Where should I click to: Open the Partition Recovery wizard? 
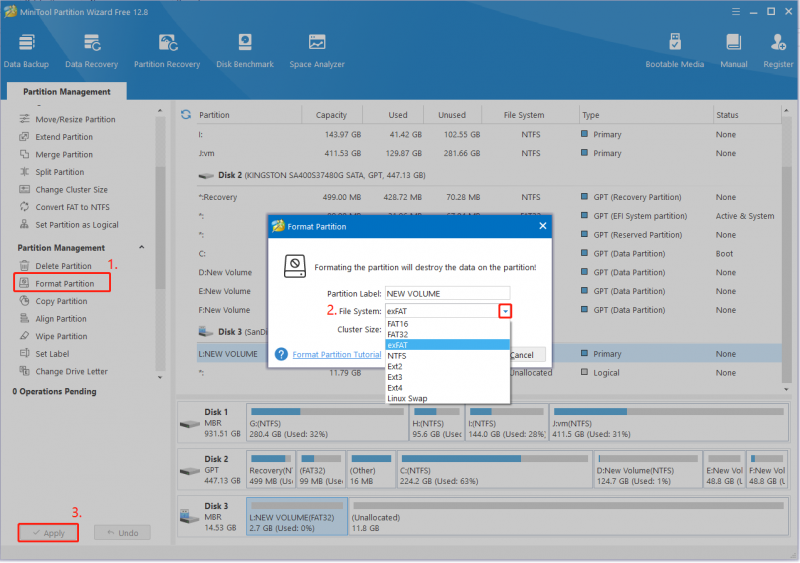(167, 51)
